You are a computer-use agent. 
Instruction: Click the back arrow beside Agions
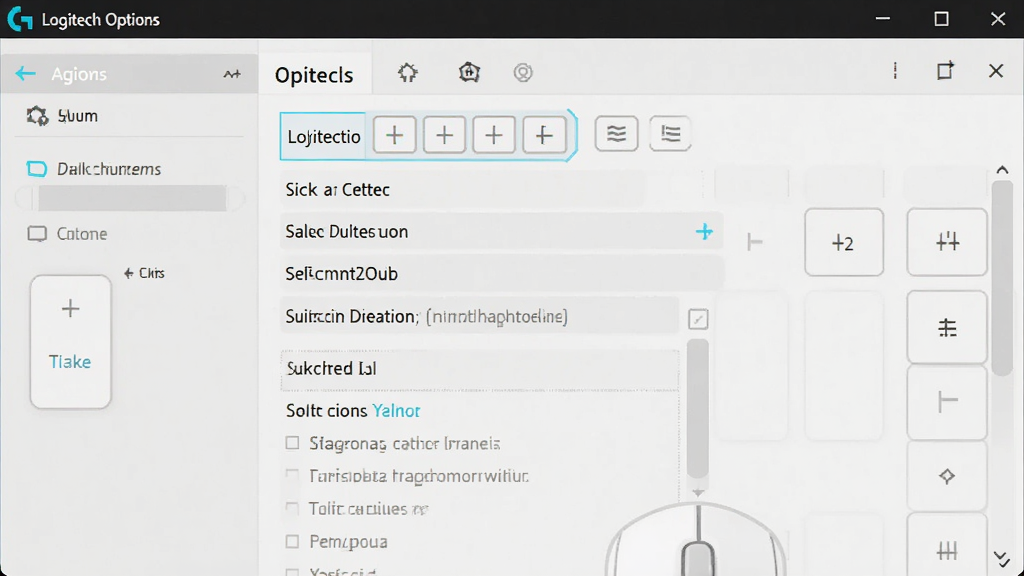tap(25, 74)
